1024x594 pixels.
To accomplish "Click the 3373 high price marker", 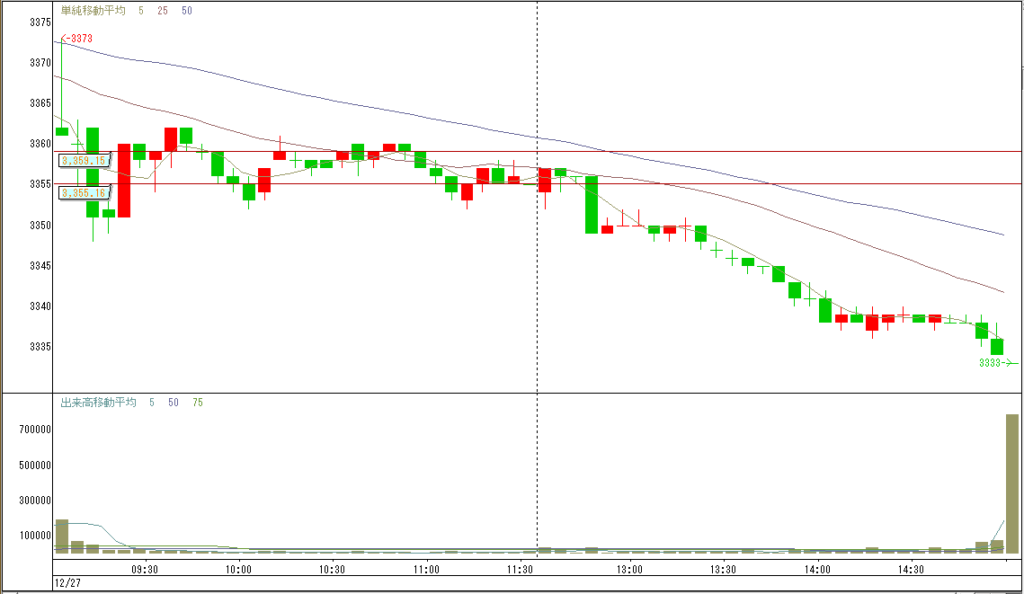I will (76, 39).
